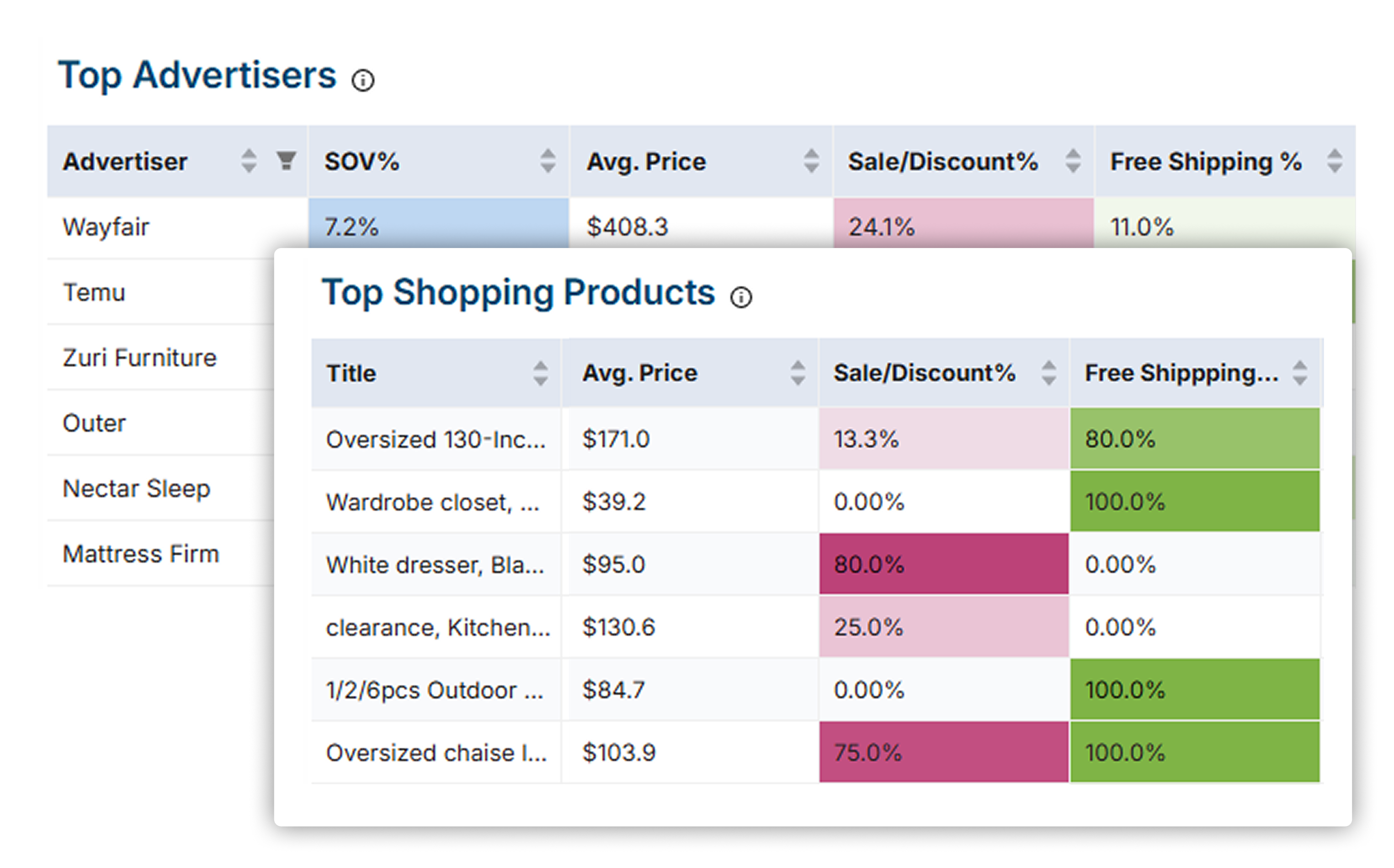The width and height of the screenshot is (1394, 868).
Task: Click the 80.0% discount cell for White dresser
Action: coord(943,564)
